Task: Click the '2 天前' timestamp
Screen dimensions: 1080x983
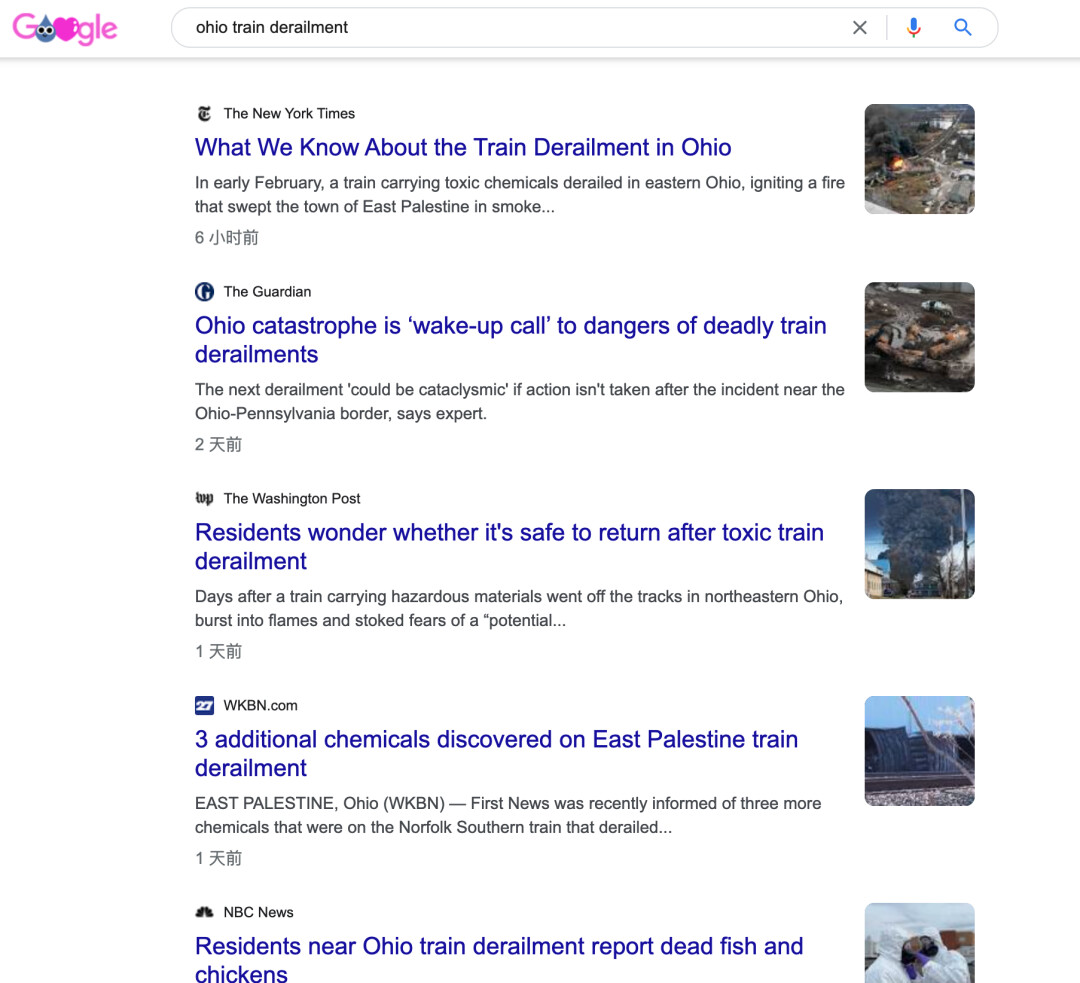Action: 218,444
